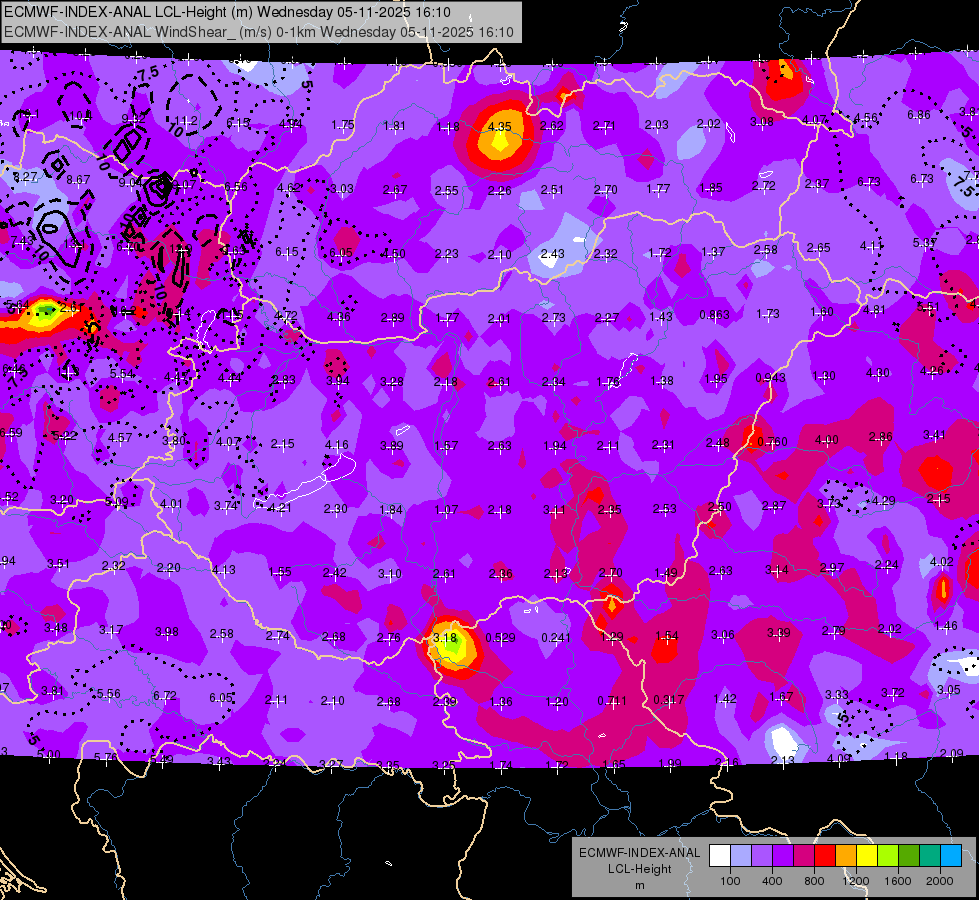Viewport: 979px width, 900px height.
Task: Click the shear value '2.51'
Action: (x=552, y=189)
